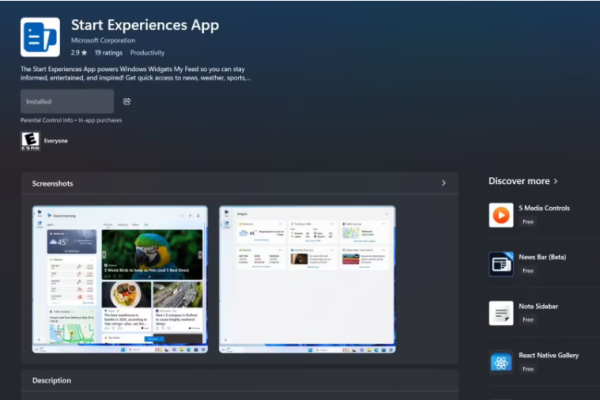Click the Description section heading
The height and width of the screenshot is (400, 600).
coord(52,380)
